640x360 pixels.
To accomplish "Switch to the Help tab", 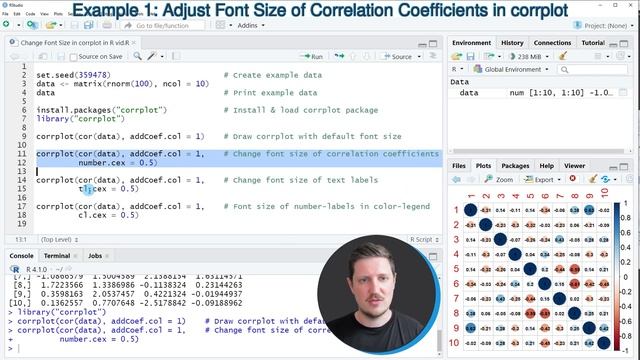I will click(x=547, y=166).
